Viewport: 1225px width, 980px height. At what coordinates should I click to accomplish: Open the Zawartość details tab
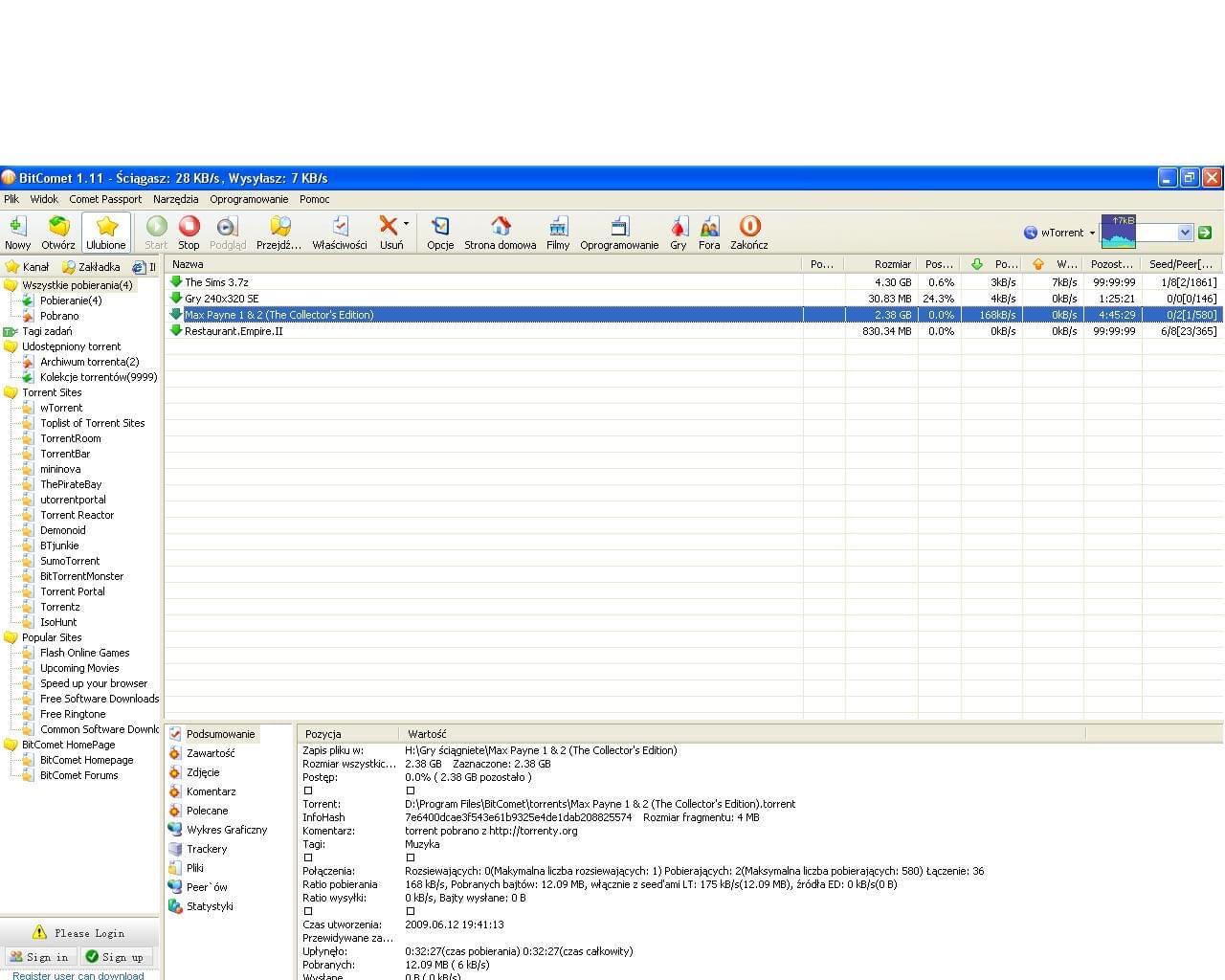coord(211,753)
